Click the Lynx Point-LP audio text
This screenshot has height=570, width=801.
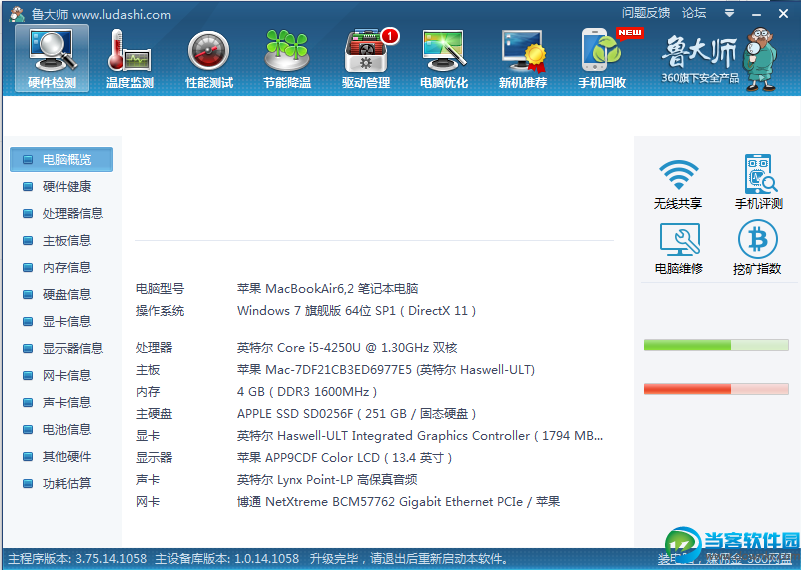tap(327, 480)
